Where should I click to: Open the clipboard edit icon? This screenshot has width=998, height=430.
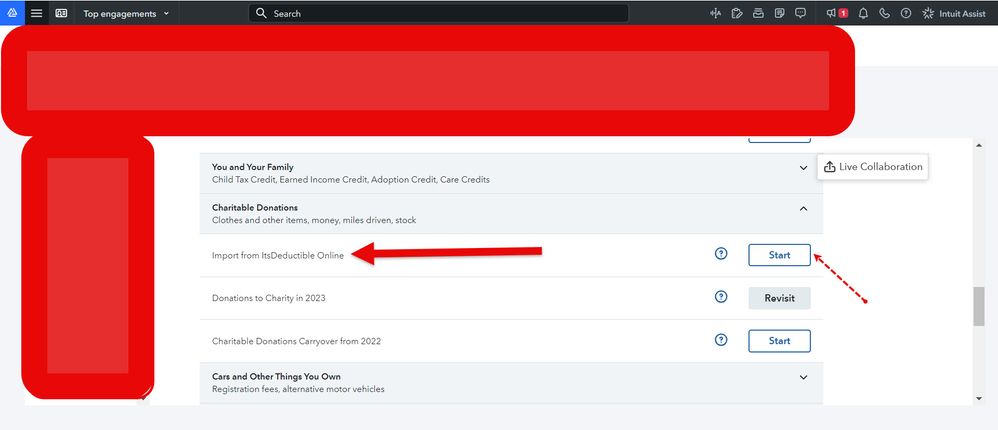(x=737, y=13)
